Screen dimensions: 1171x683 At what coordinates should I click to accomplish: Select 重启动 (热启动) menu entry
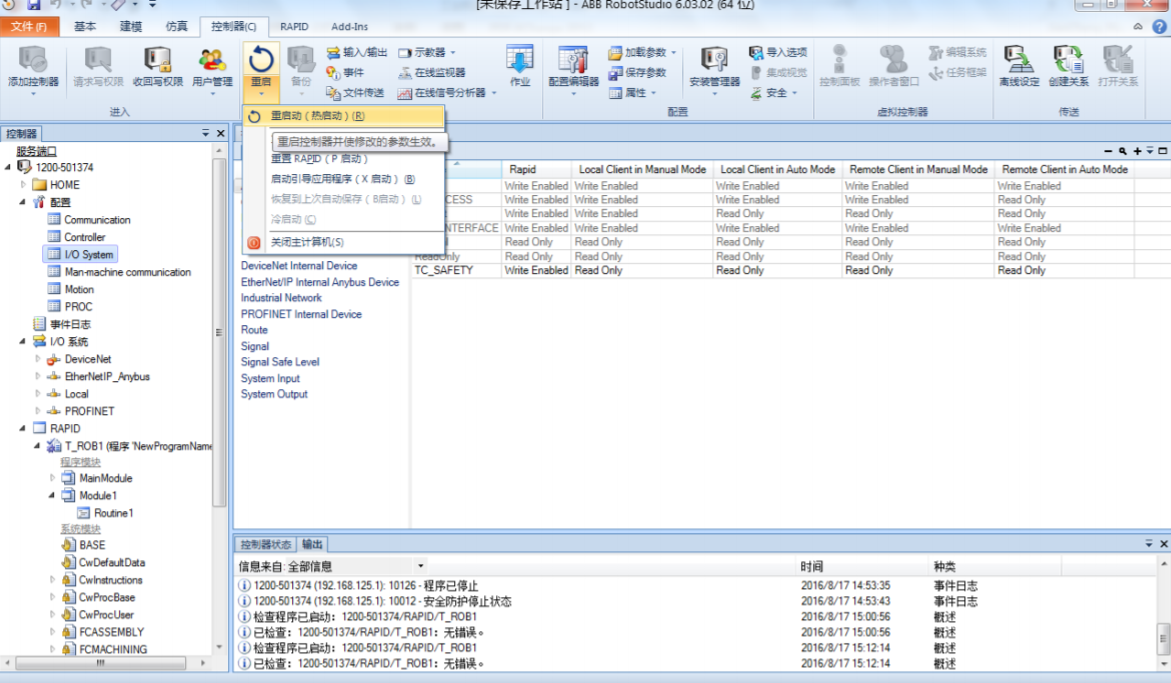[x=344, y=116]
